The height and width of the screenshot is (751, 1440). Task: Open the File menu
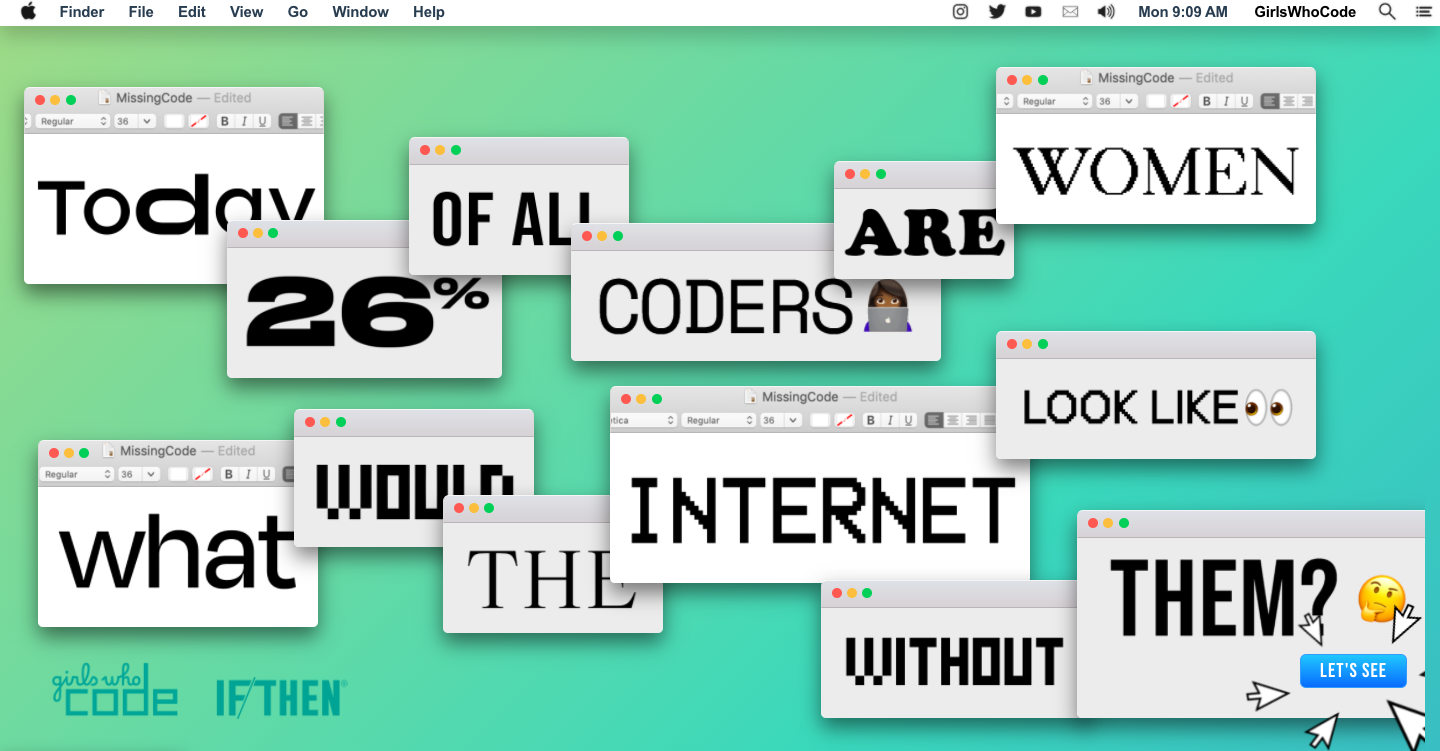[x=141, y=12]
